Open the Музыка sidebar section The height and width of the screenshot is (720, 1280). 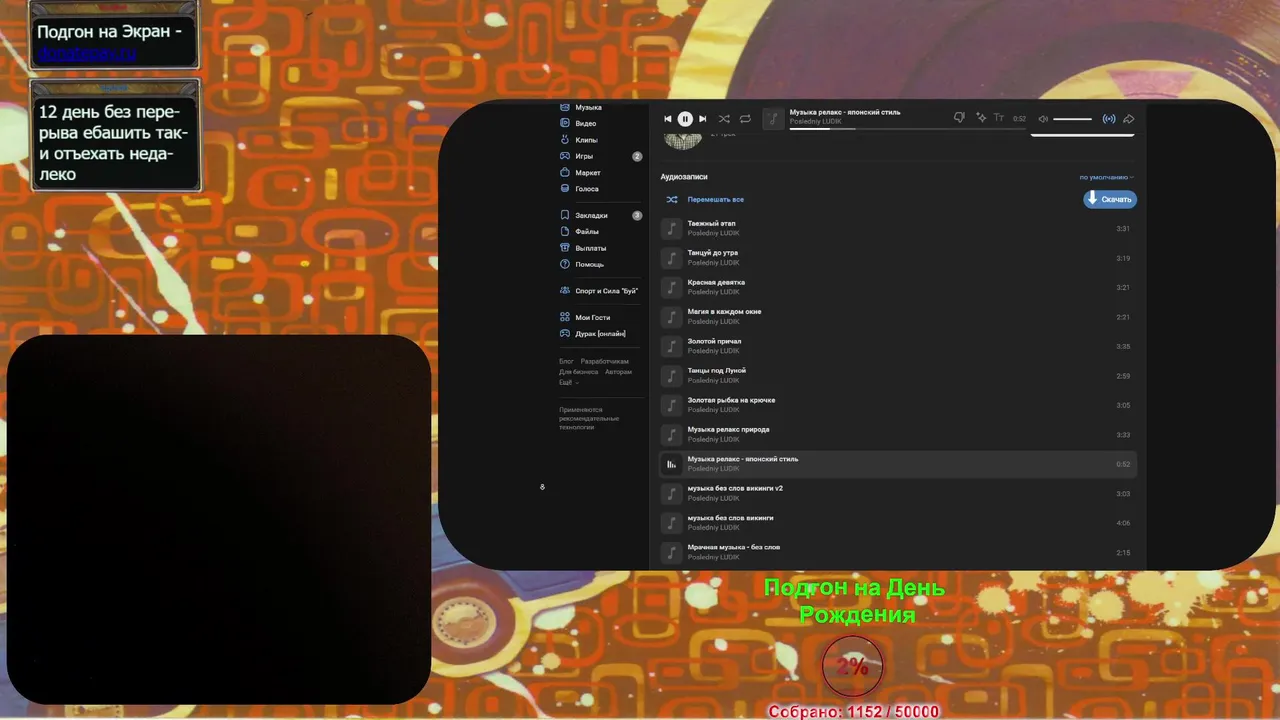coord(588,107)
